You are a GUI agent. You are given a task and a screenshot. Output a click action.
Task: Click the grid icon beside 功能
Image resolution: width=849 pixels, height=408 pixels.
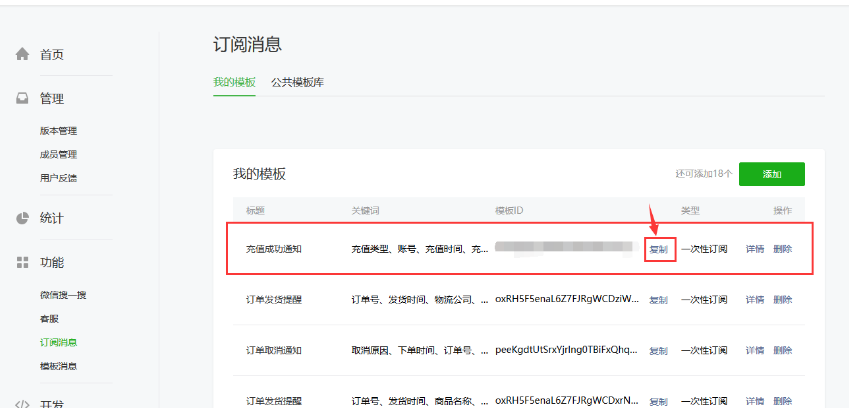22,262
